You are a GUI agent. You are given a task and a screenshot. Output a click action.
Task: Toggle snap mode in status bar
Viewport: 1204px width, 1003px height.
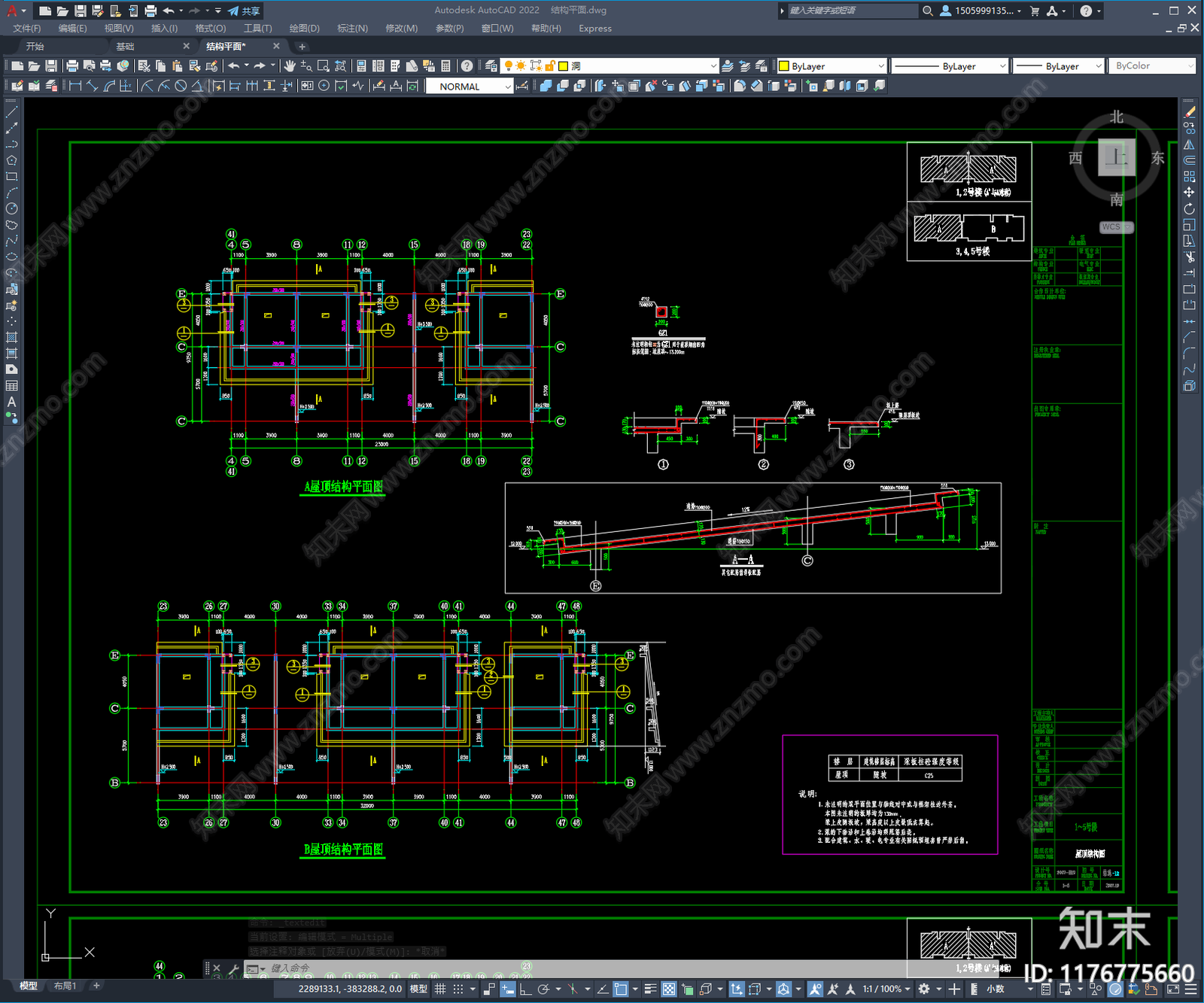point(458,989)
